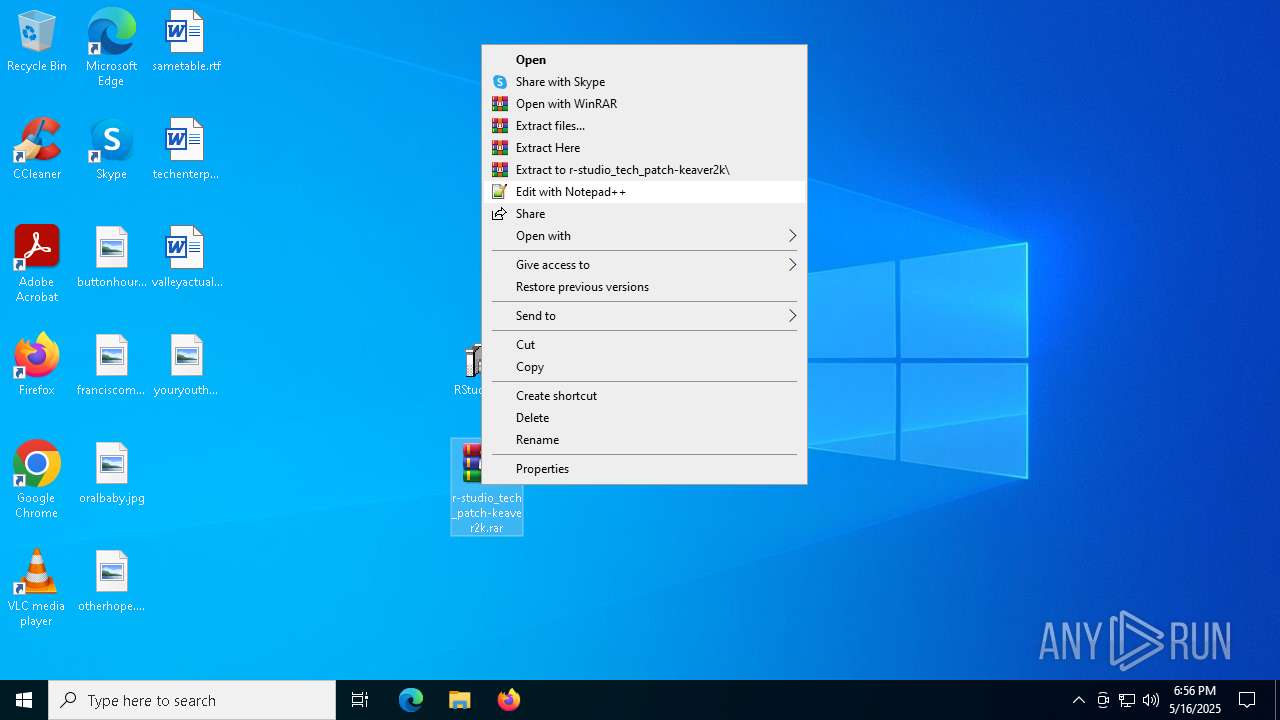Choose Cut in the context menu
This screenshot has height=720, width=1280.
pos(644,345)
